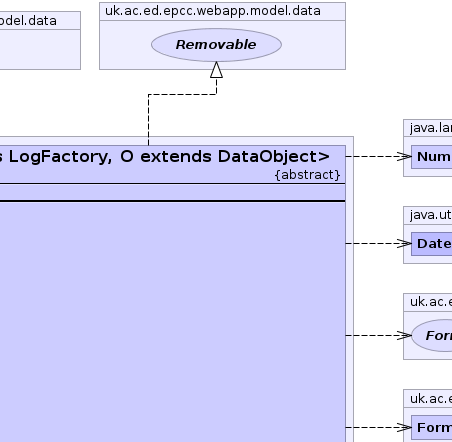Click the {abstract} stereotype label
The width and height of the screenshot is (452, 442).
(x=307, y=175)
